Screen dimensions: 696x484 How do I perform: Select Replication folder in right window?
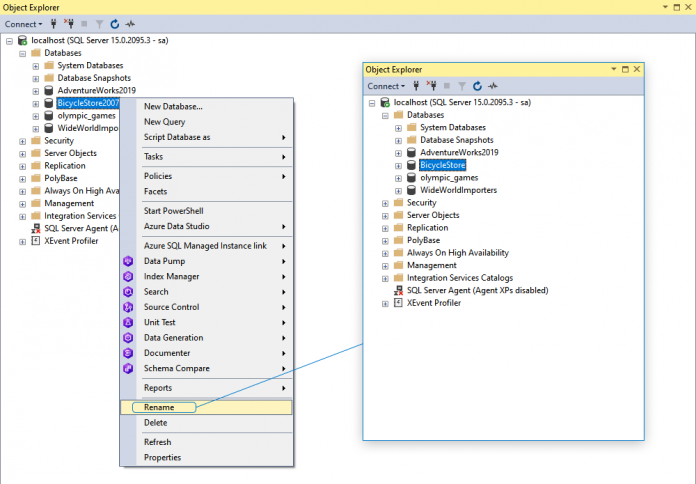tap(427, 228)
